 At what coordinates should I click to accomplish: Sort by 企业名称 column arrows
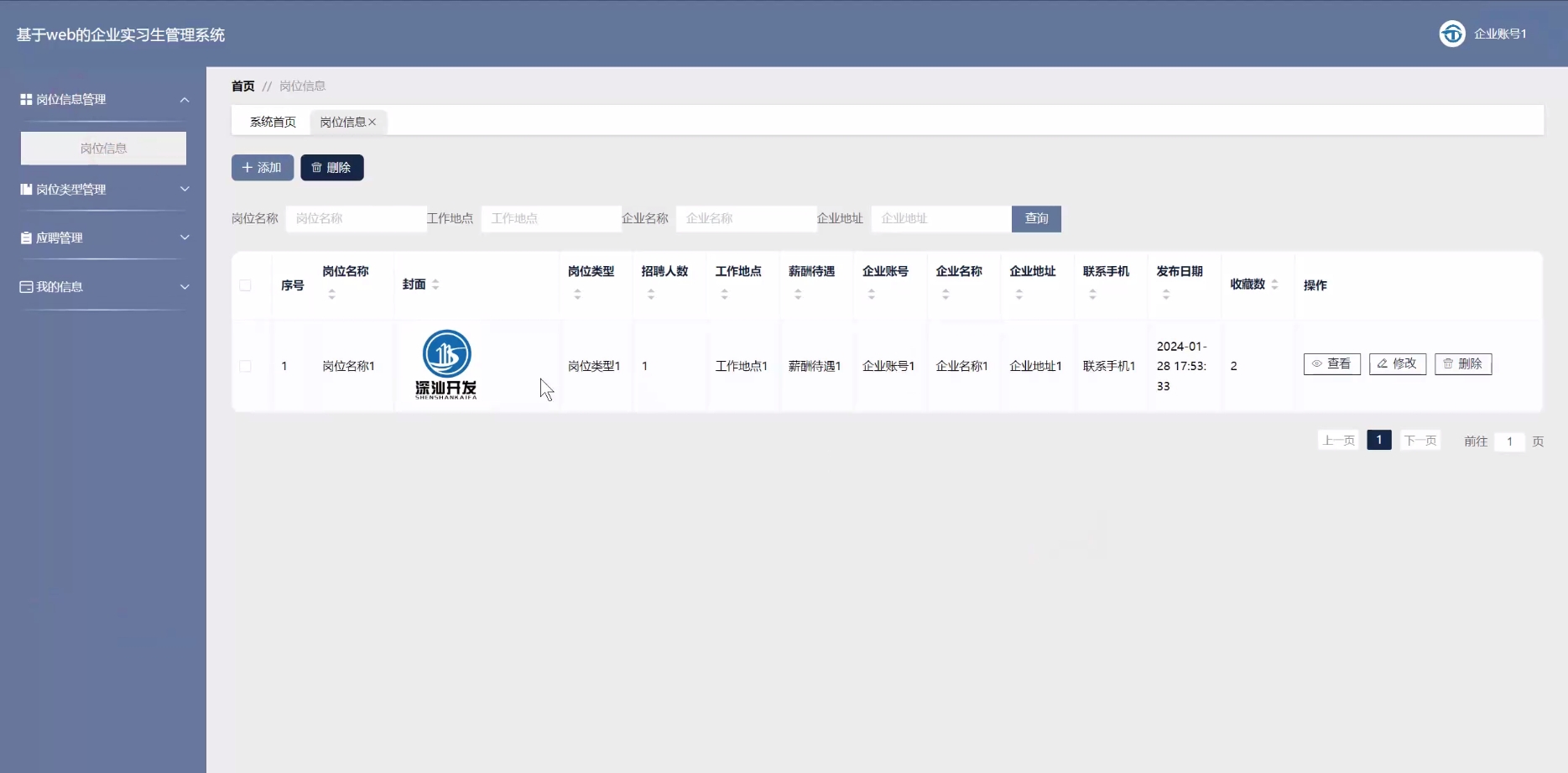[945, 295]
